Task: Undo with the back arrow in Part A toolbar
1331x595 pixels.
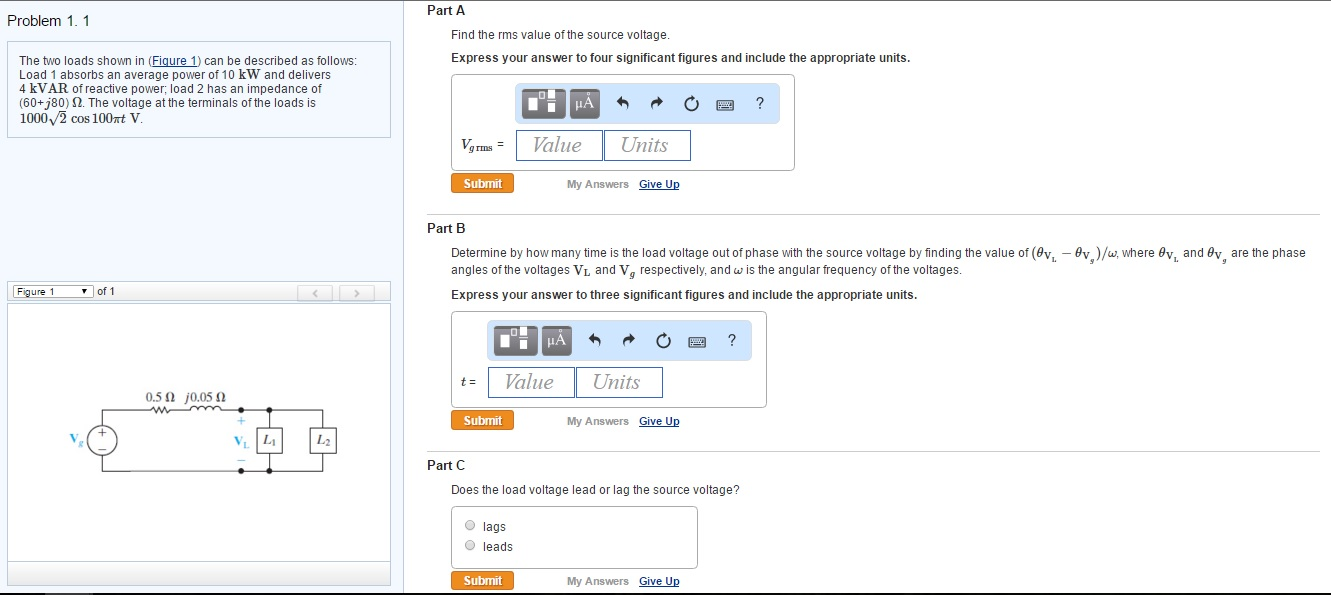Action: (622, 103)
